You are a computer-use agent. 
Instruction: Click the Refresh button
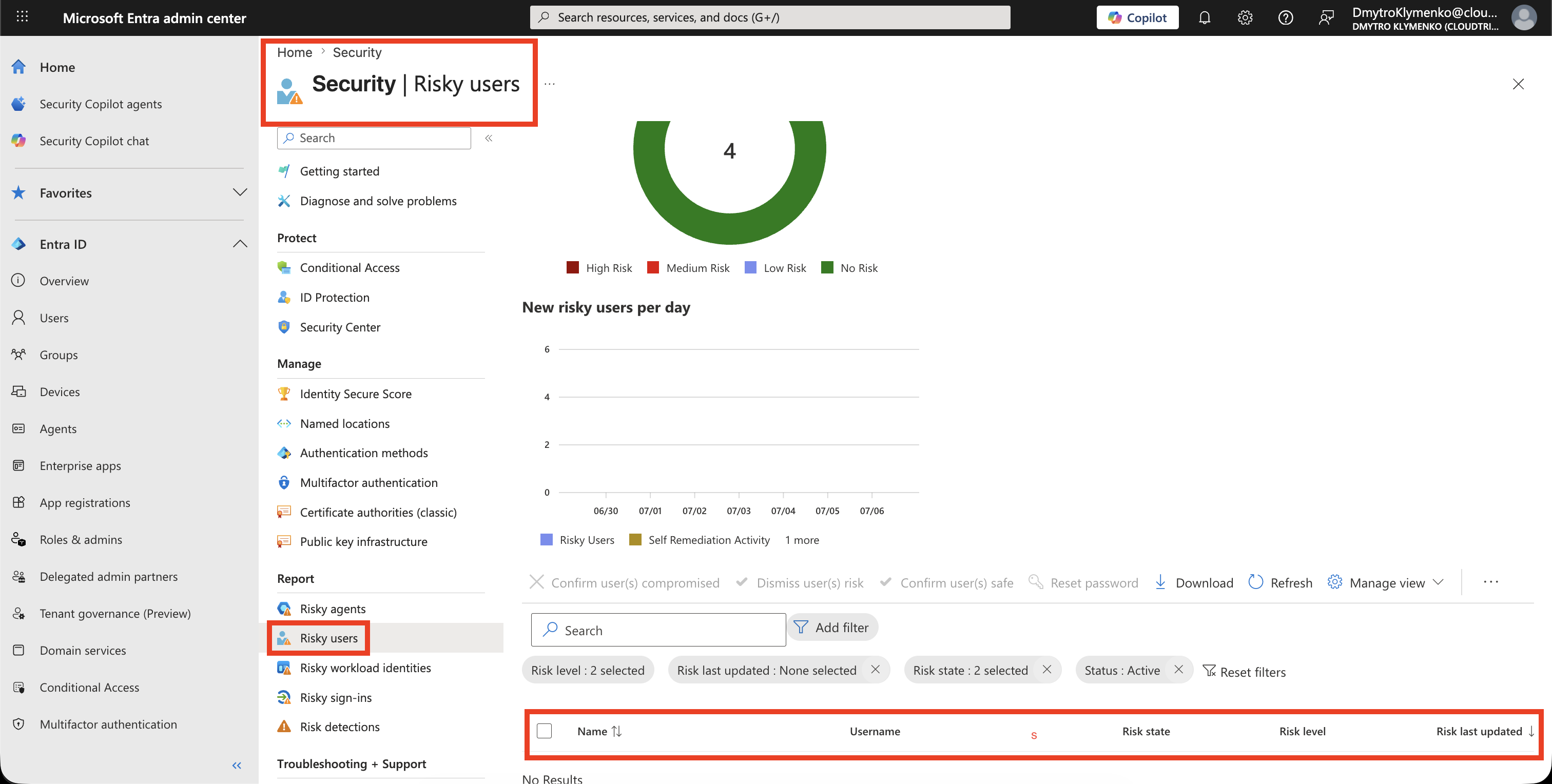point(1281,582)
